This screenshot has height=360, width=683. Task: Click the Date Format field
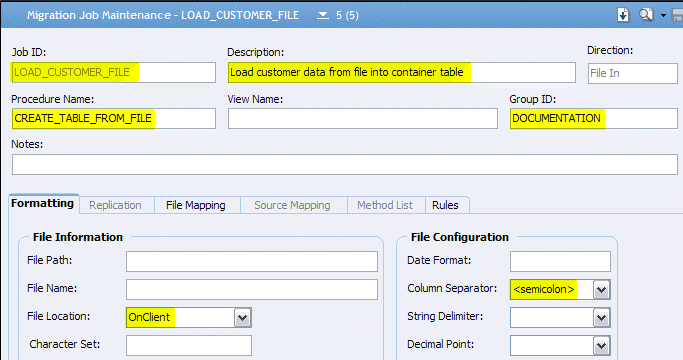(560, 262)
